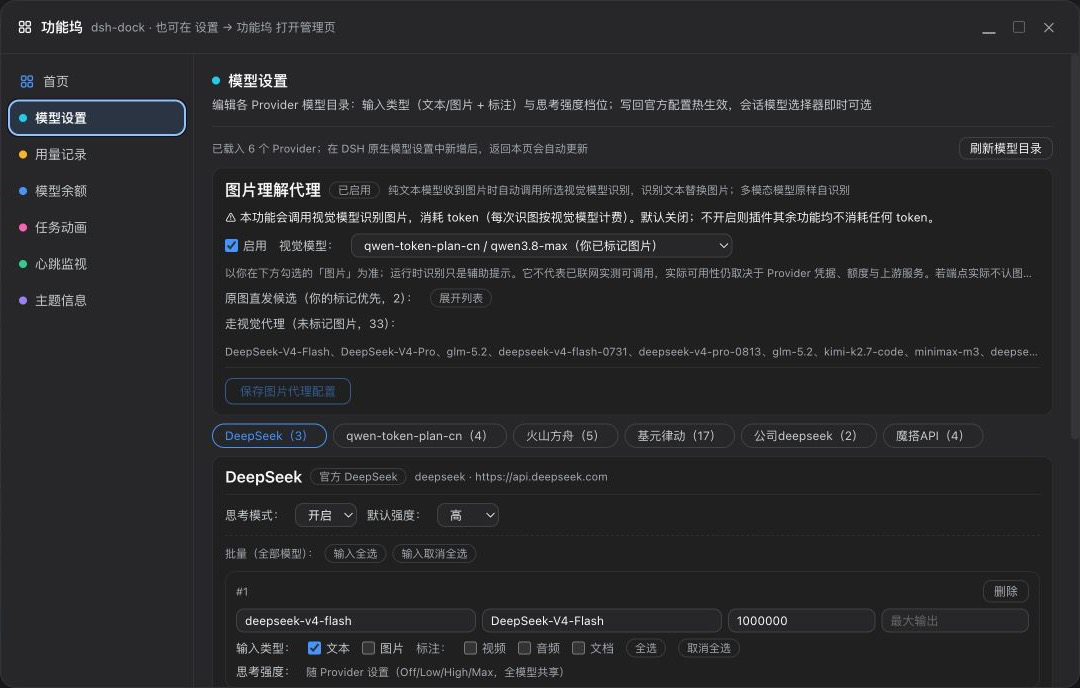Viewport: 1080px width, 688px height.
Task: Click the 功能坞 grid icon in title bar
Action: [x=25, y=27]
